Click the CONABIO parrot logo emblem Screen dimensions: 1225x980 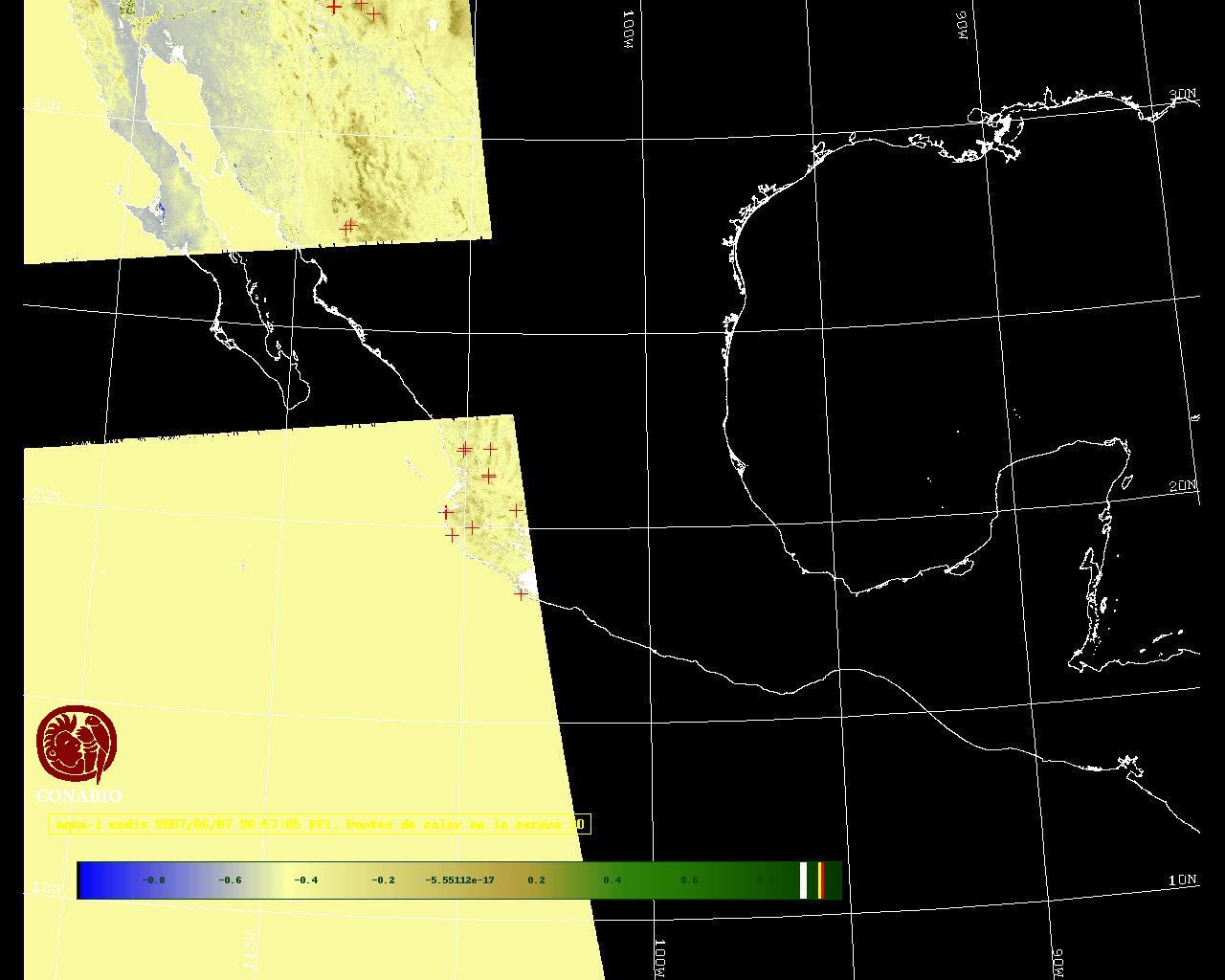coord(77,745)
